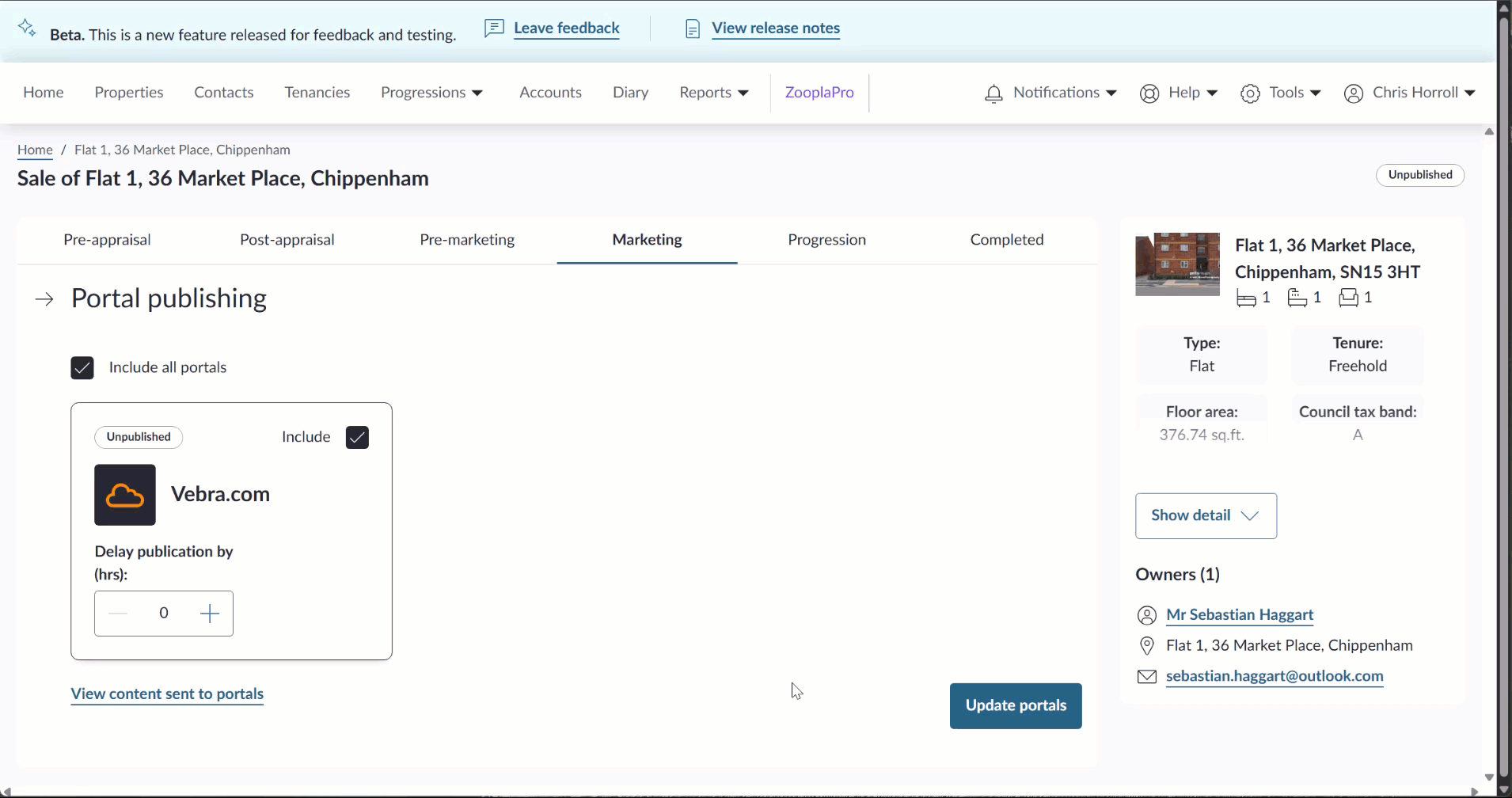This screenshot has height=798, width=1512.
Task: Open Properties in navigation bar
Action: point(129,93)
